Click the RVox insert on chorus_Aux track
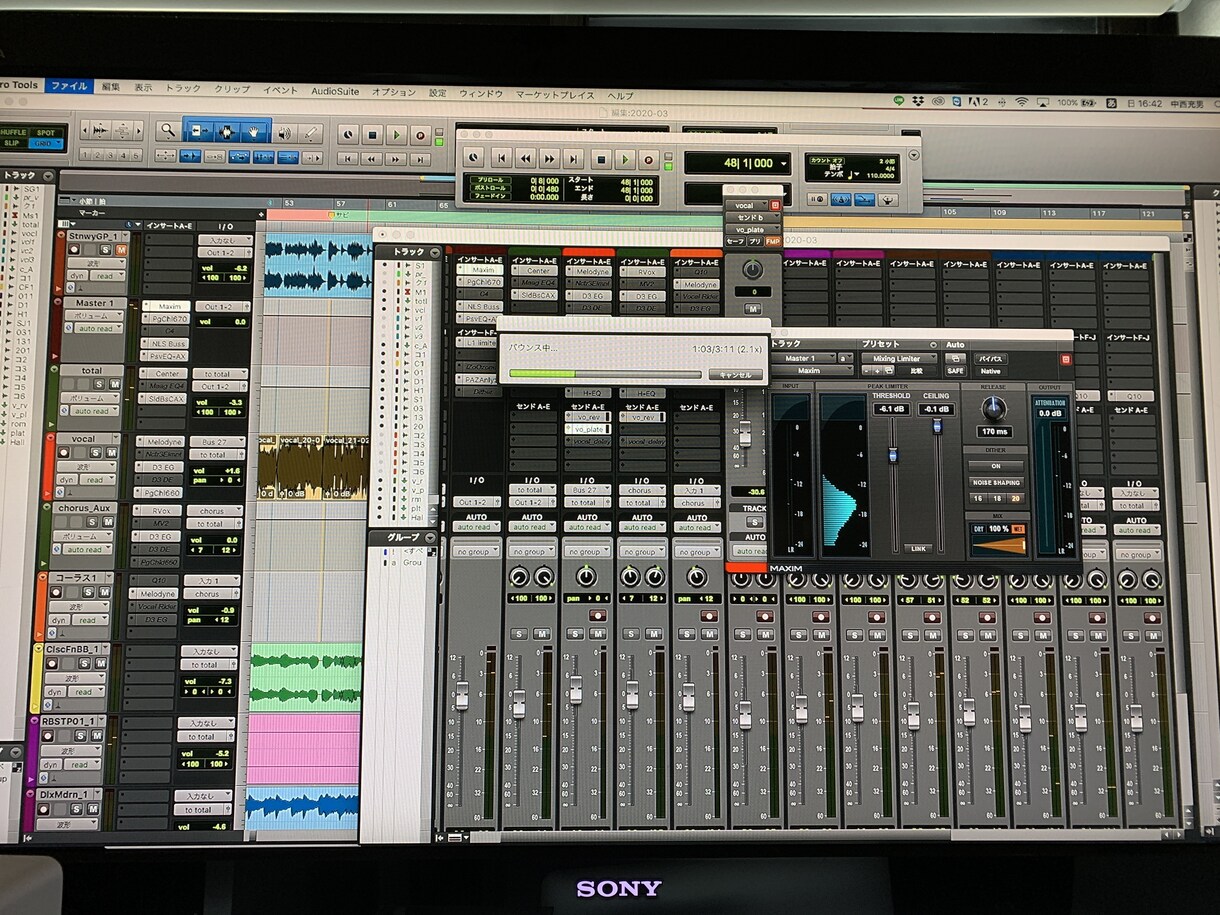The image size is (1220, 915). pos(158,511)
